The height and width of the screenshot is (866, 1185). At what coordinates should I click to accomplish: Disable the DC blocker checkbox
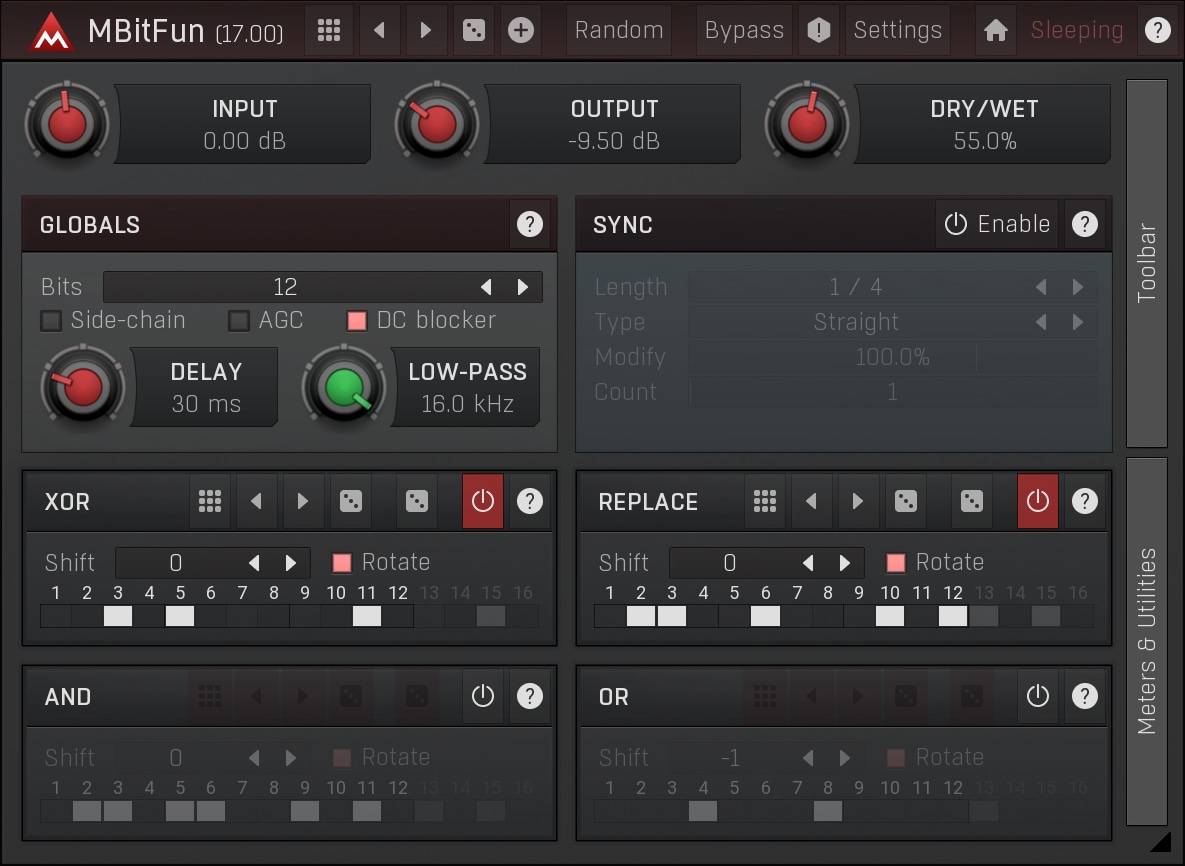(x=357, y=321)
